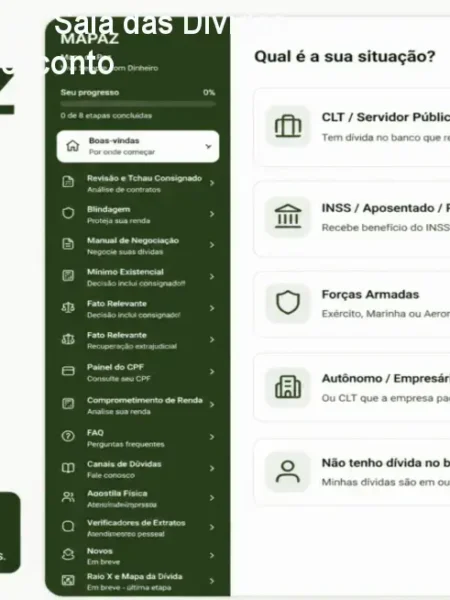Image resolution: width=450 pixels, height=600 pixels.
Task: Click scales icon for Fato Relevante Decisão inclui consignado
Action: (68, 307)
